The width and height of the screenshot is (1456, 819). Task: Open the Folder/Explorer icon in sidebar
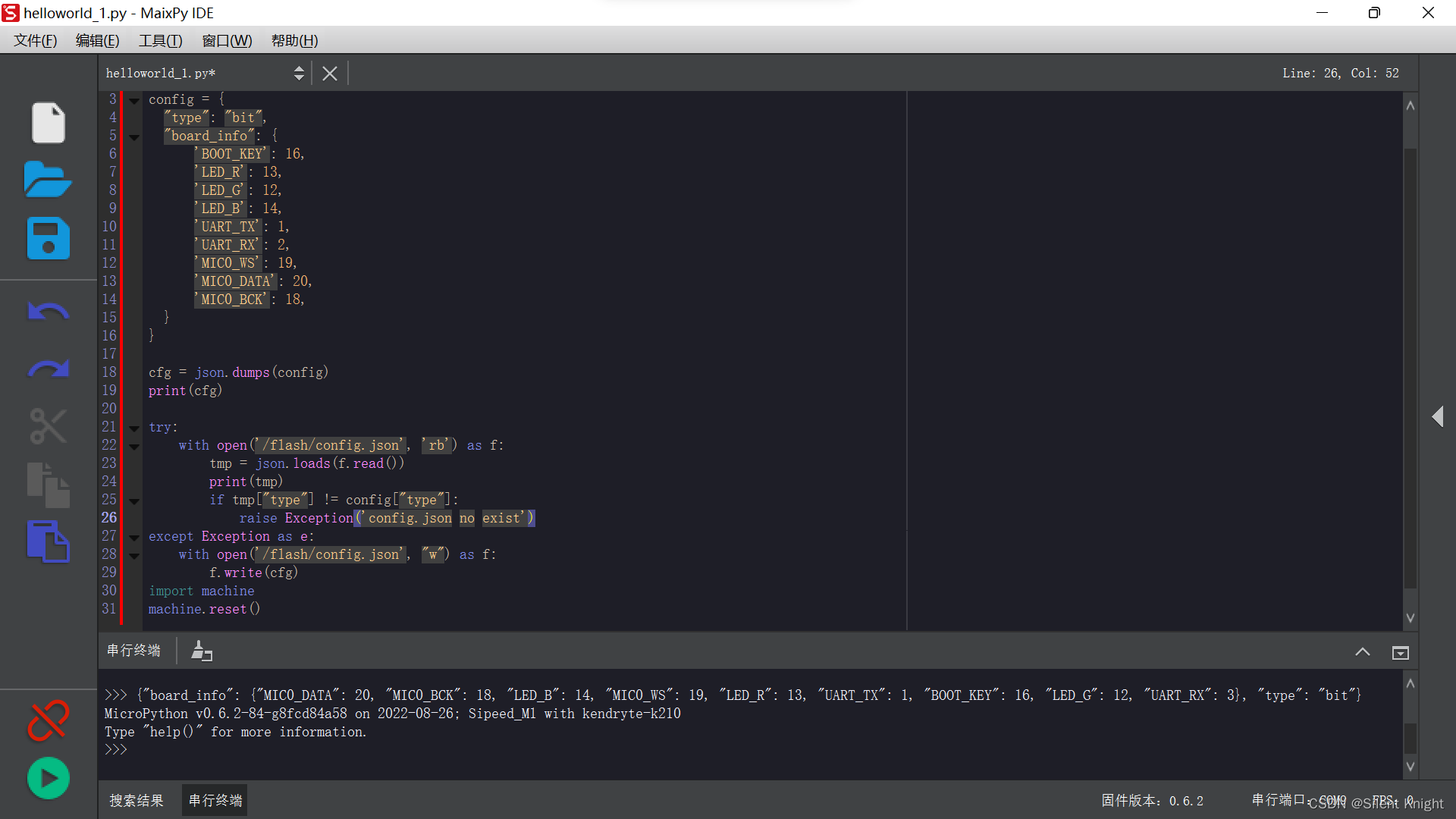[46, 181]
